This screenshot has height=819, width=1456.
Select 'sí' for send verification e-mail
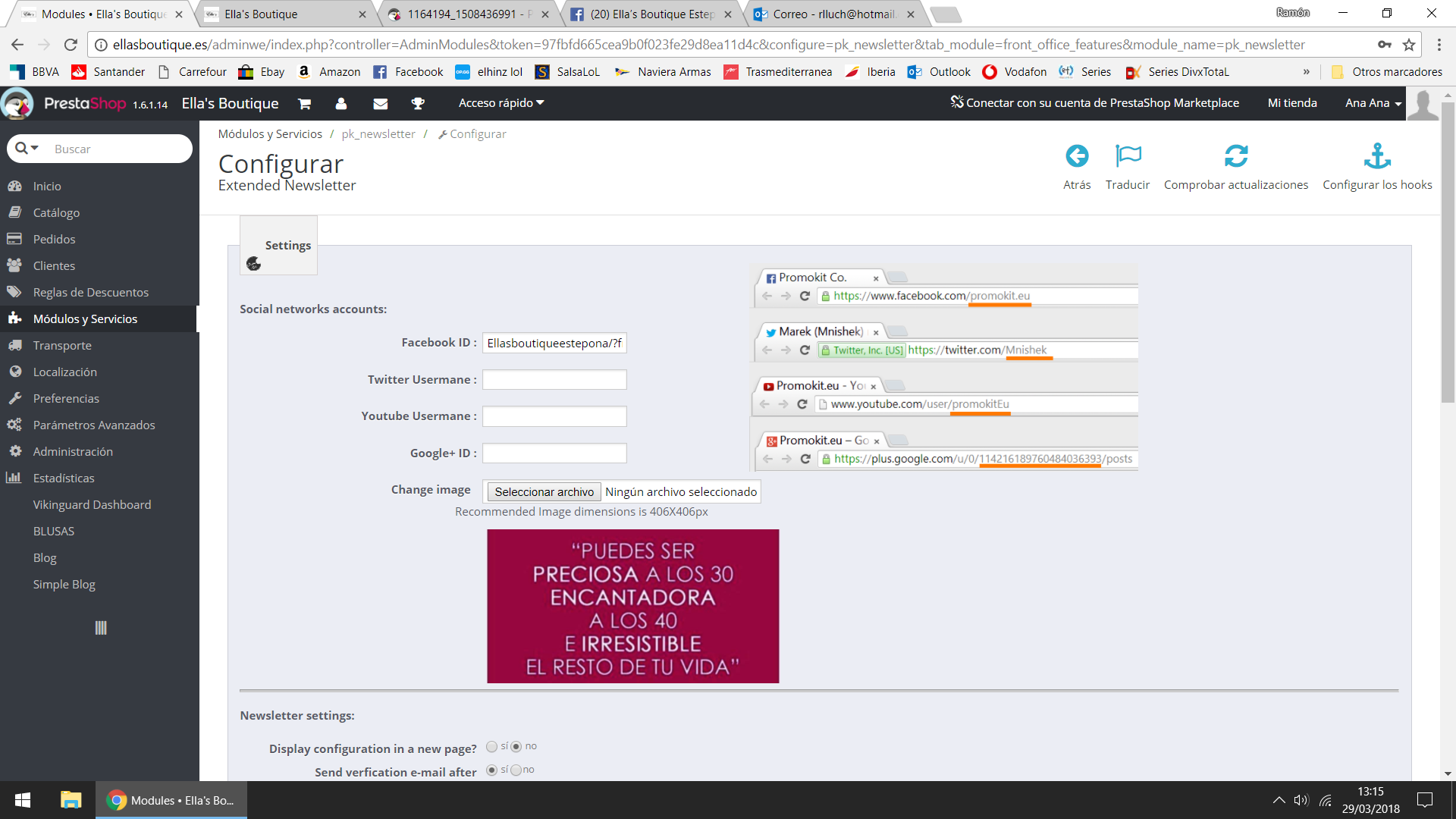point(491,770)
